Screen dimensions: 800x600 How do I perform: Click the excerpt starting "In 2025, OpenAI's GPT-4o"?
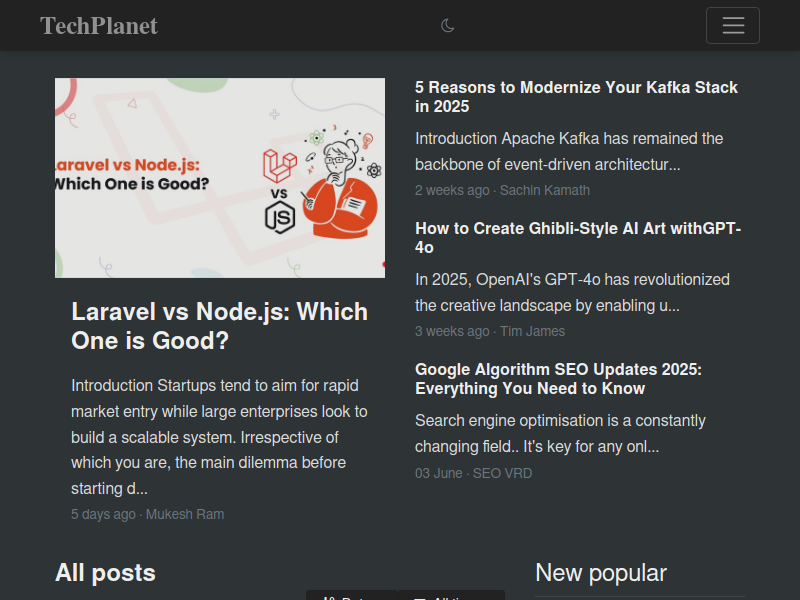click(x=572, y=292)
